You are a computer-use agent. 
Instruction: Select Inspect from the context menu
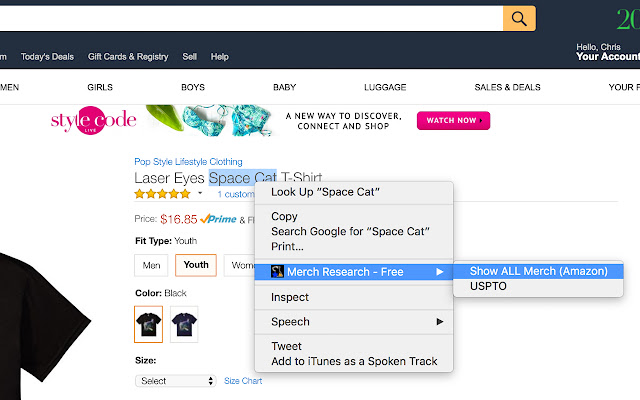click(290, 297)
